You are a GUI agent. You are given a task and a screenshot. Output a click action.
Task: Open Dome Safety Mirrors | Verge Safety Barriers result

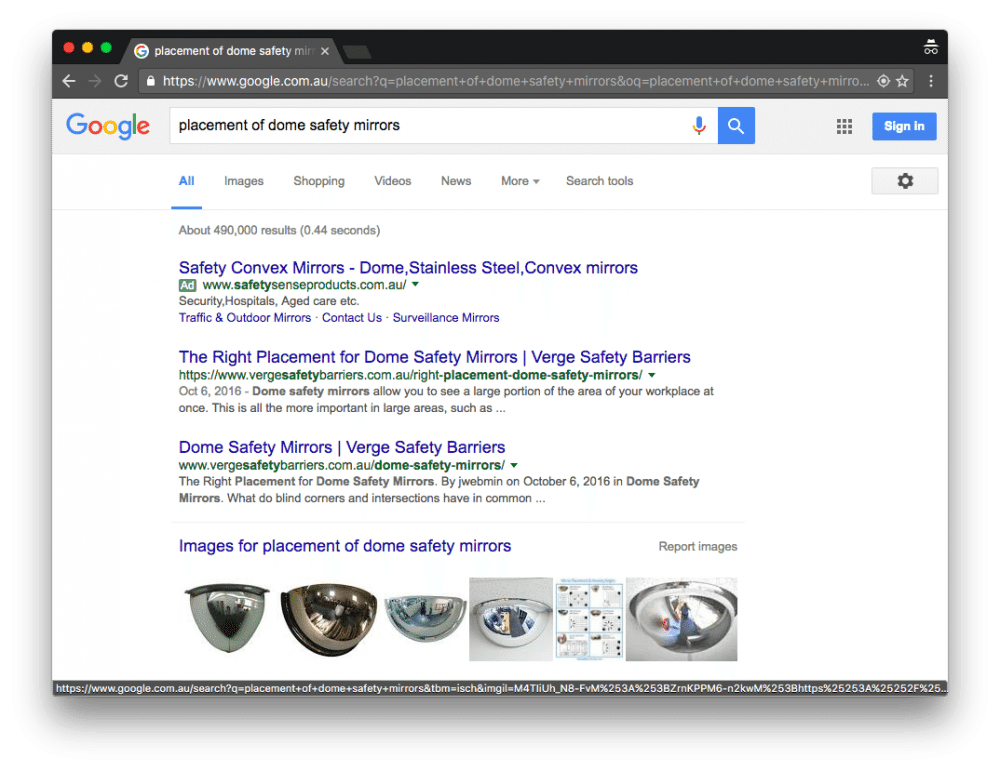click(342, 447)
